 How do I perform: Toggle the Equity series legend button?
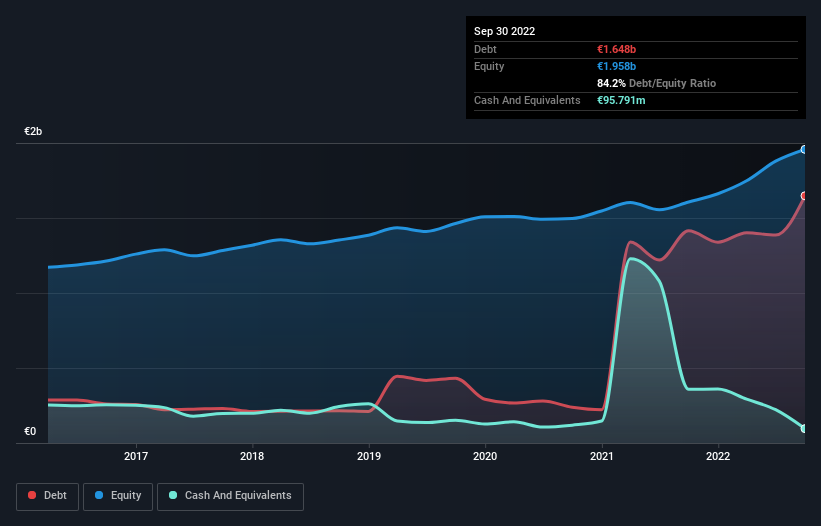coord(118,496)
